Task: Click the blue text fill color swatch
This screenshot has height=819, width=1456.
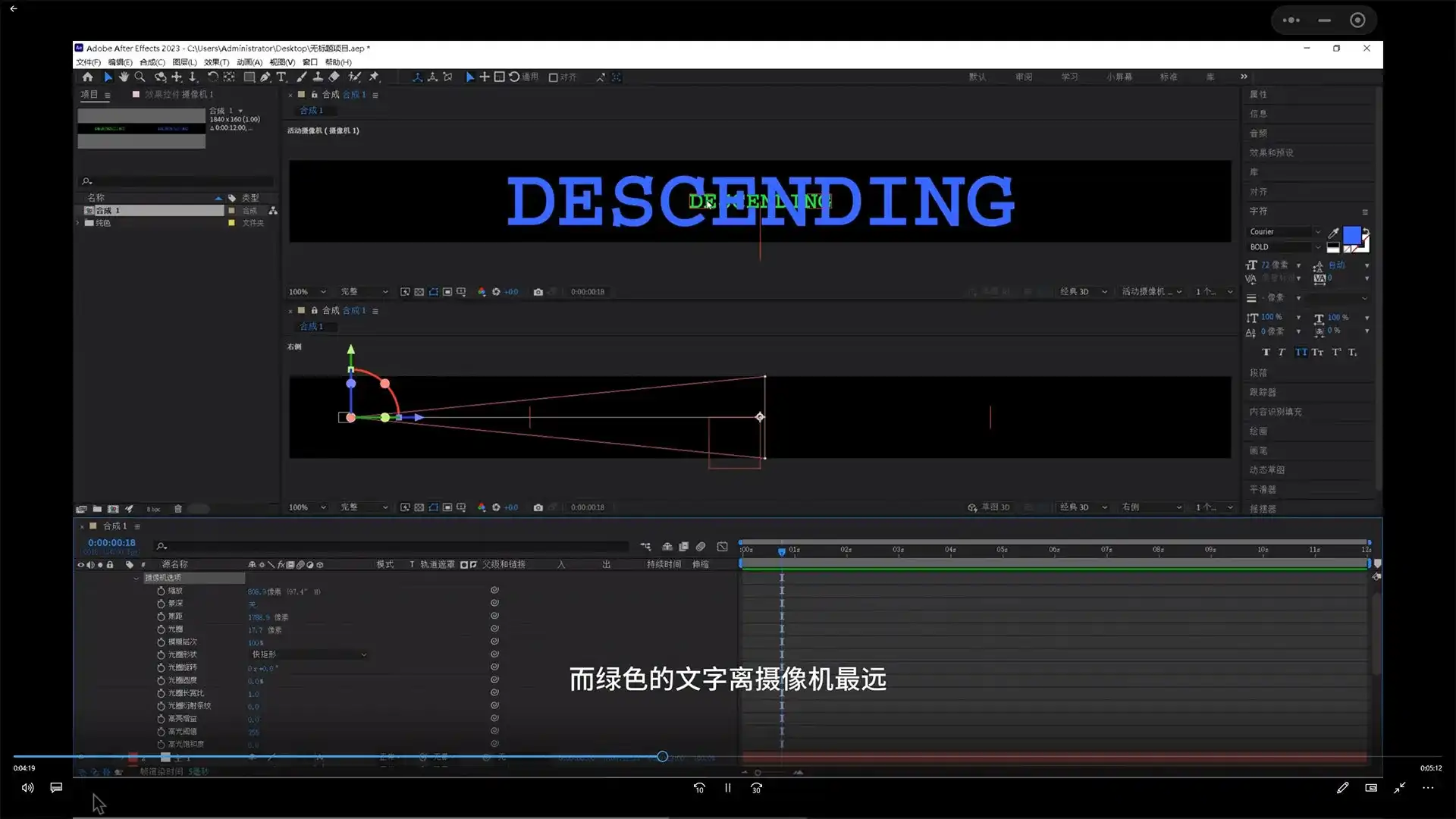Action: (1351, 237)
